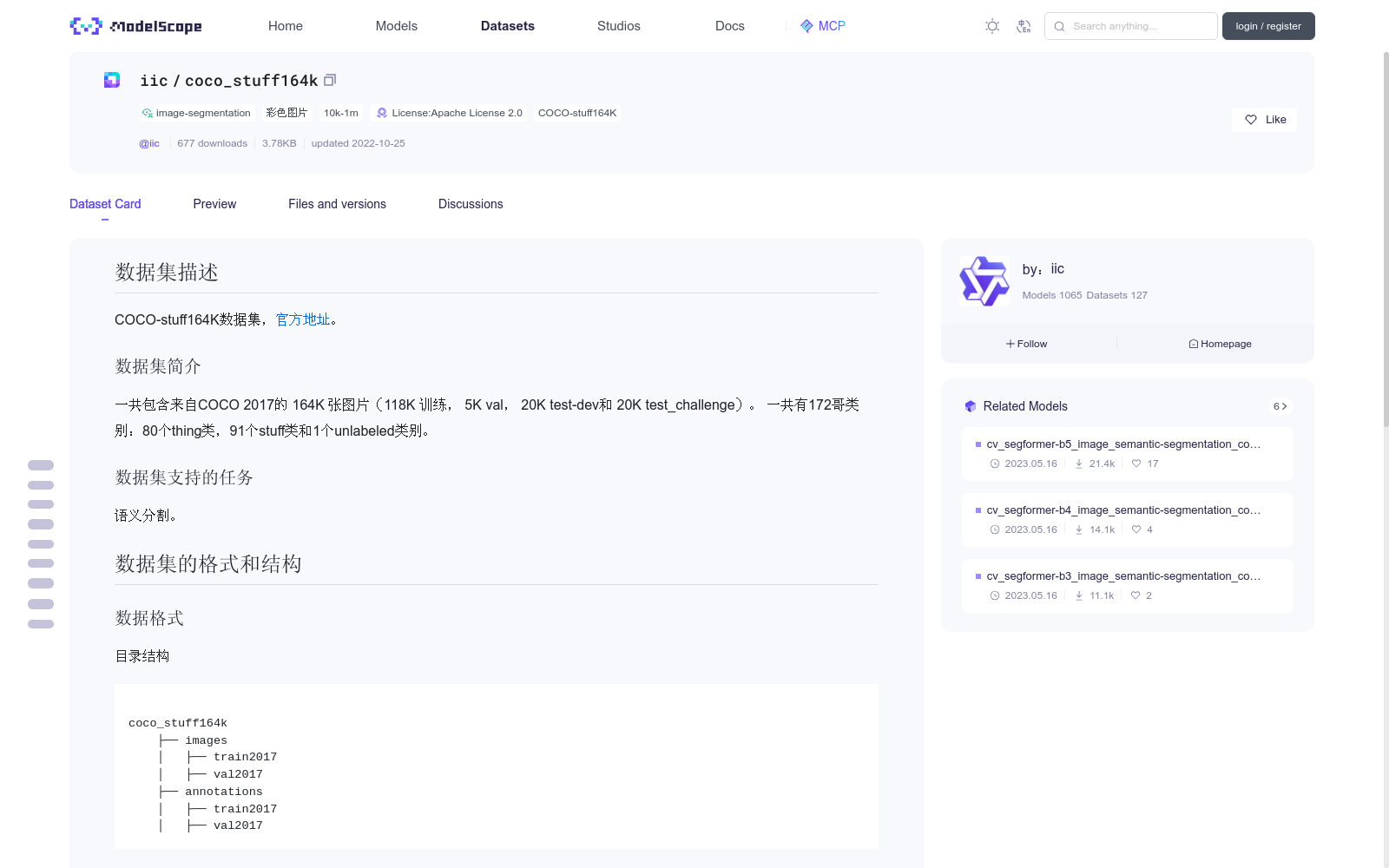The image size is (1389, 868).
Task: Open the Home menu item
Action: click(286, 26)
